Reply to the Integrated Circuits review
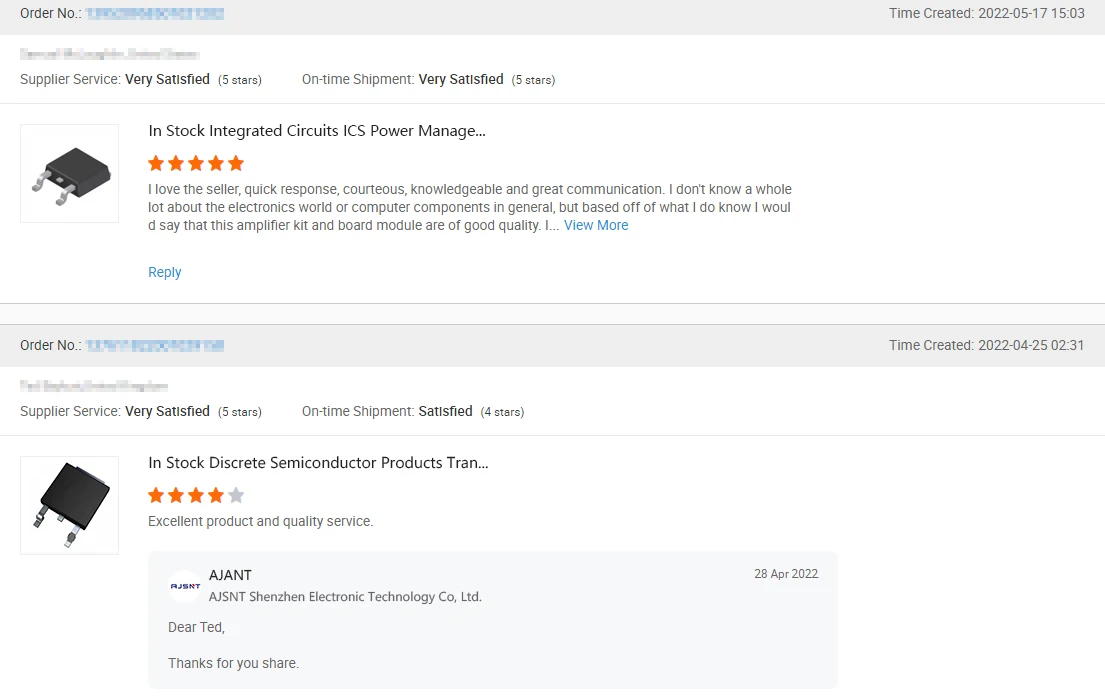 165,272
